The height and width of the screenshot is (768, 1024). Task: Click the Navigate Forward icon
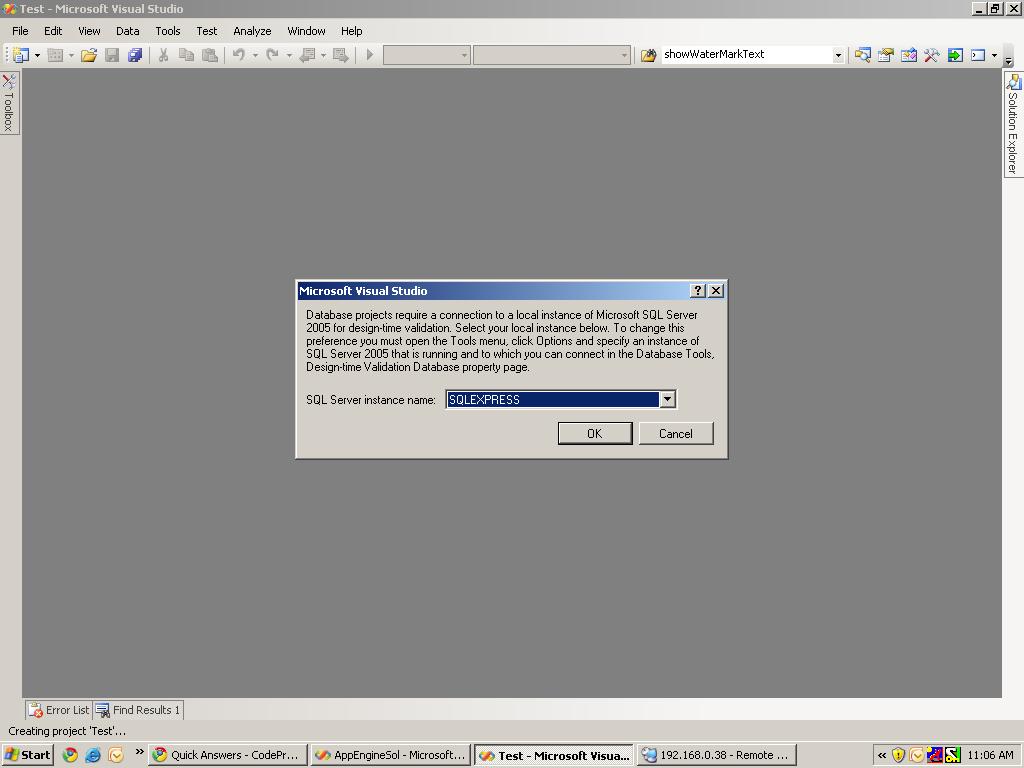[340, 56]
